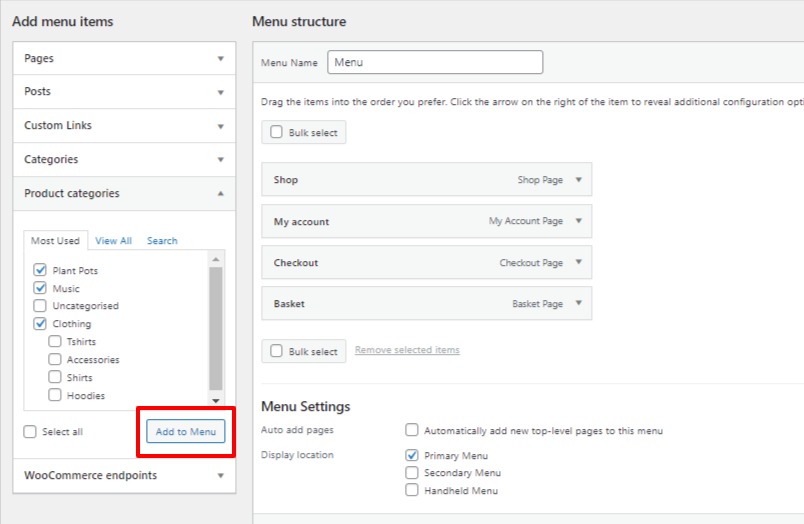Open the Search tab in Product categories

point(162,241)
